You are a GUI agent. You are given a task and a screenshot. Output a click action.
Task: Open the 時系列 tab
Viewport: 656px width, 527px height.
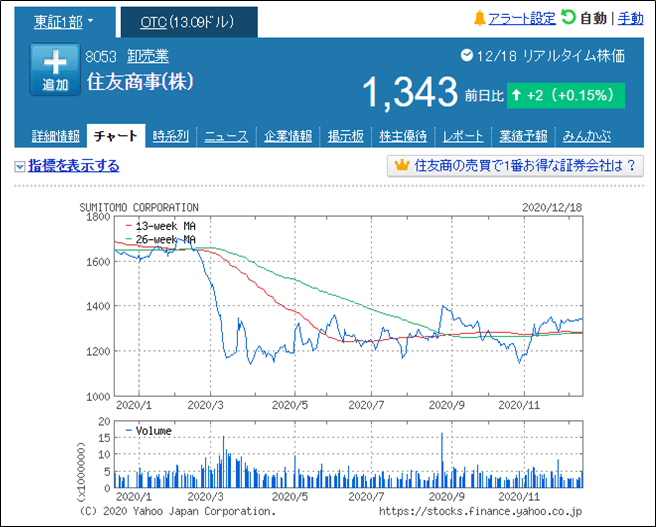171,136
